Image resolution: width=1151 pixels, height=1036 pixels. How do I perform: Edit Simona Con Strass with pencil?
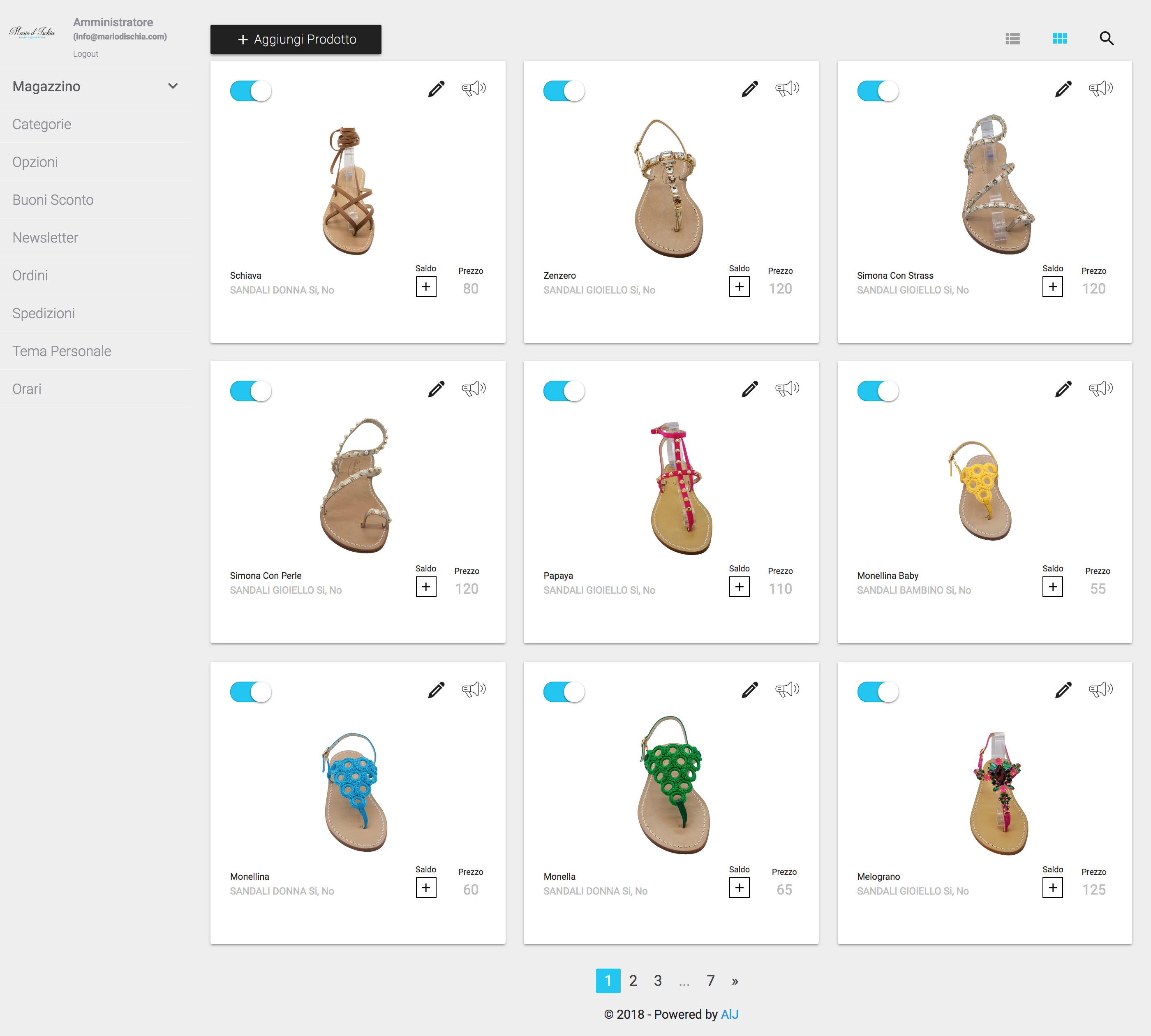click(x=1063, y=89)
